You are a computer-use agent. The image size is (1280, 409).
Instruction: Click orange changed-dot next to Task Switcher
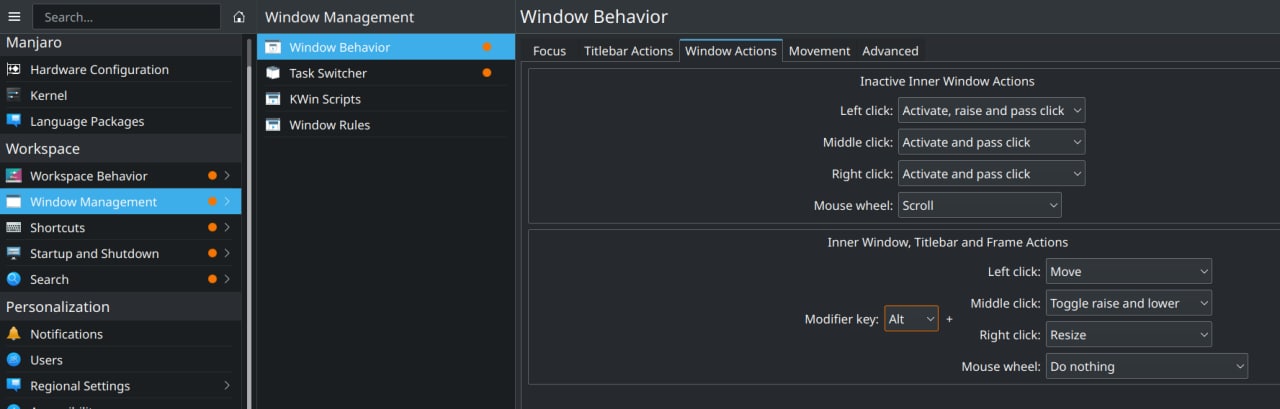click(487, 73)
